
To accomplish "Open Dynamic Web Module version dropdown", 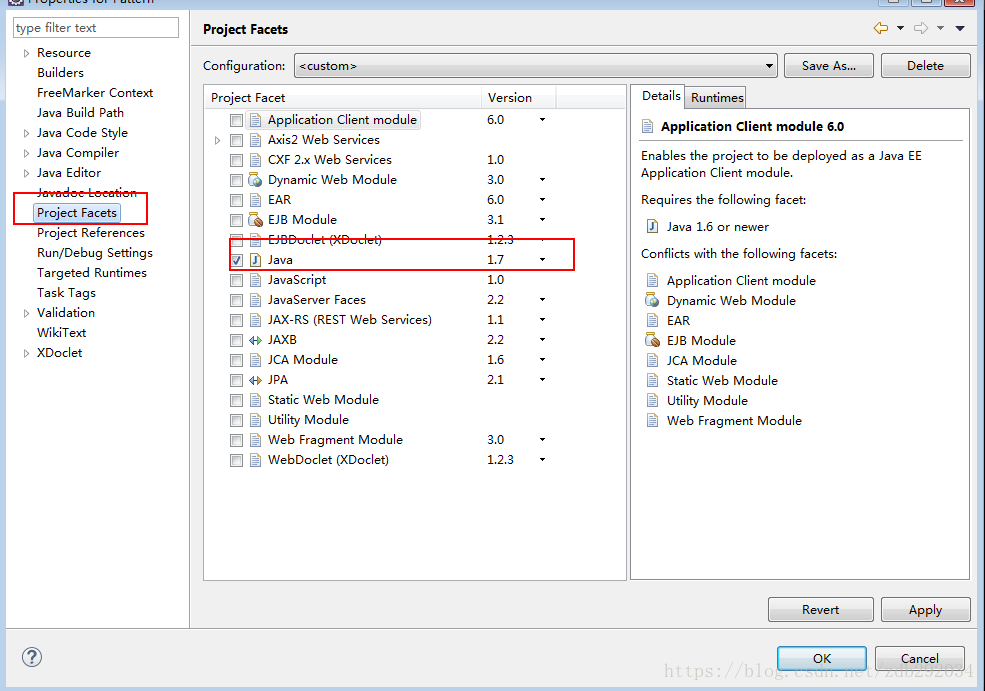I will click(x=542, y=180).
